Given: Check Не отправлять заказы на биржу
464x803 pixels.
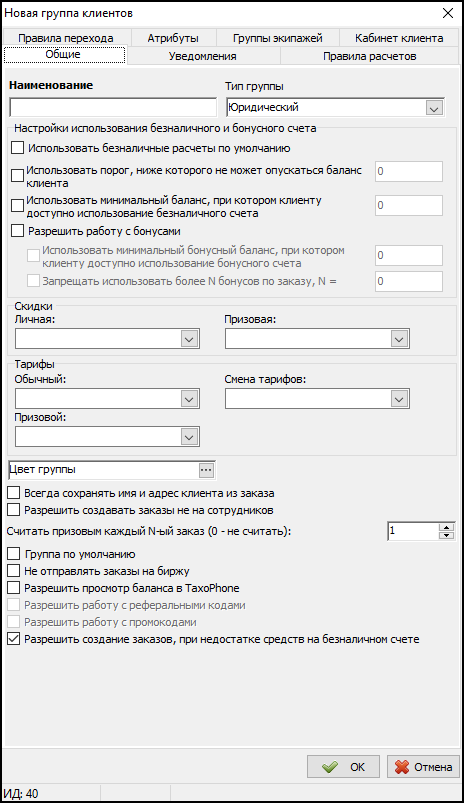Looking at the screenshot, I should coord(14,571).
